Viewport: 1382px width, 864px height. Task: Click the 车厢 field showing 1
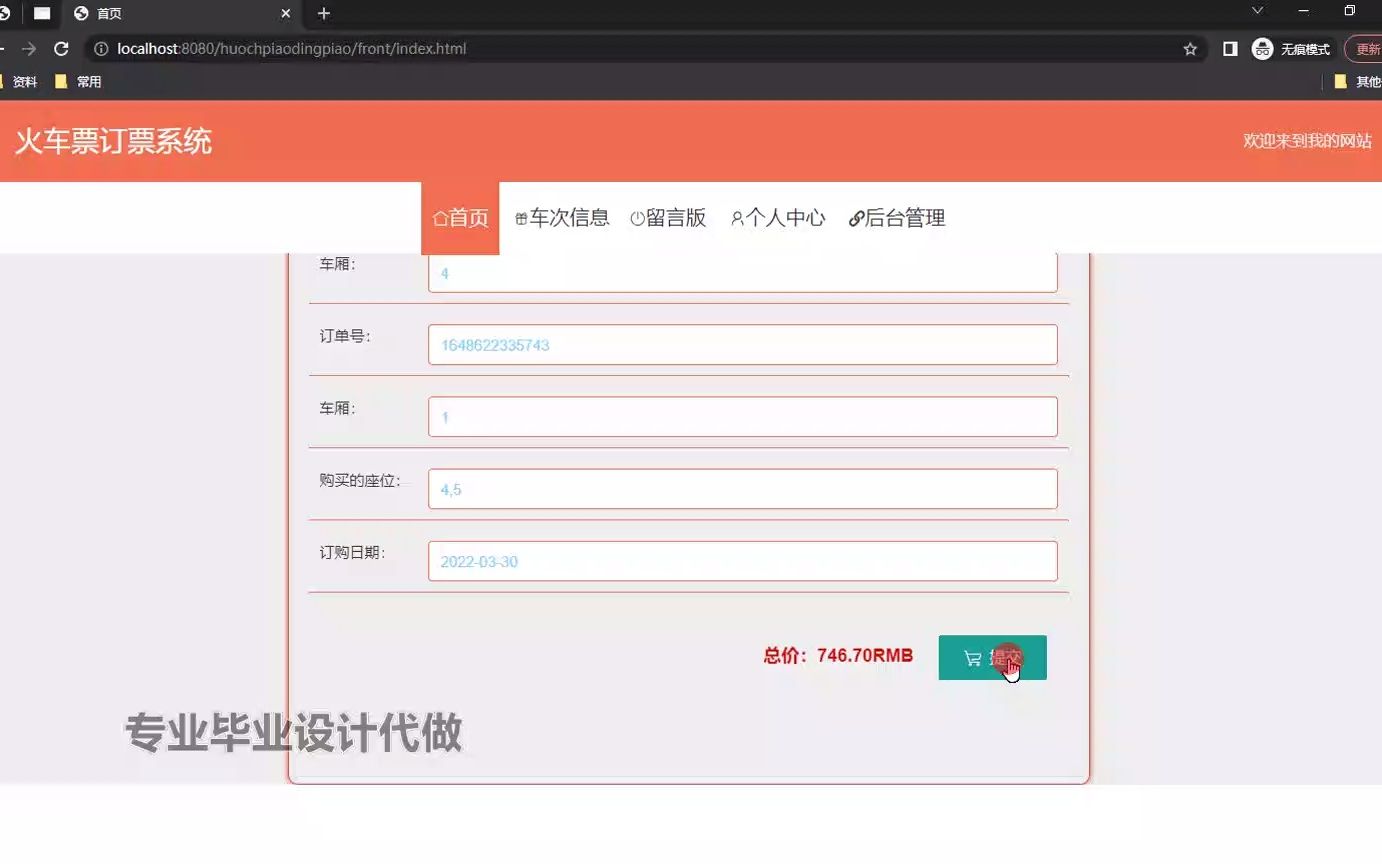(743, 417)
